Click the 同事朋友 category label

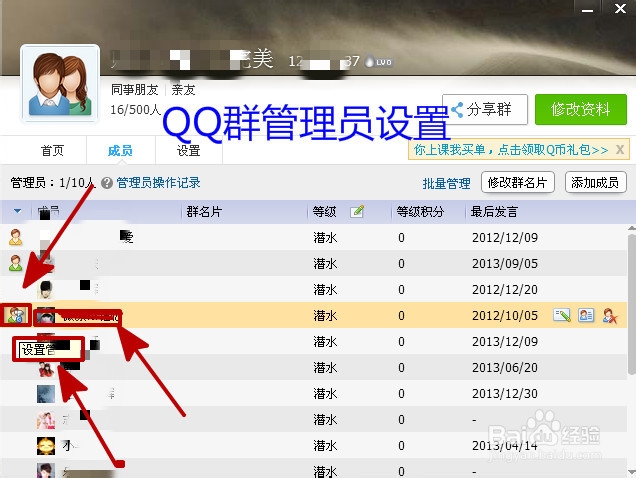coord(135,90)
